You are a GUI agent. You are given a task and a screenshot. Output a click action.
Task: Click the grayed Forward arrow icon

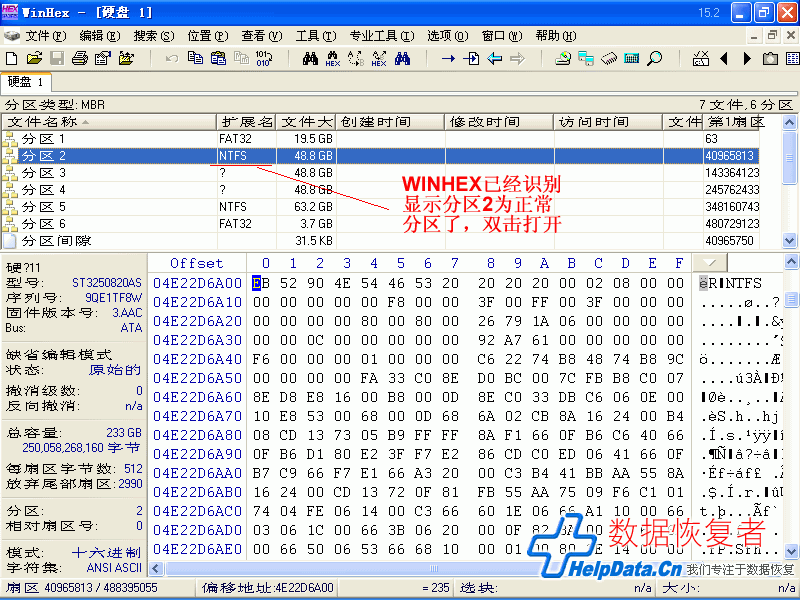tap(517, 59)
